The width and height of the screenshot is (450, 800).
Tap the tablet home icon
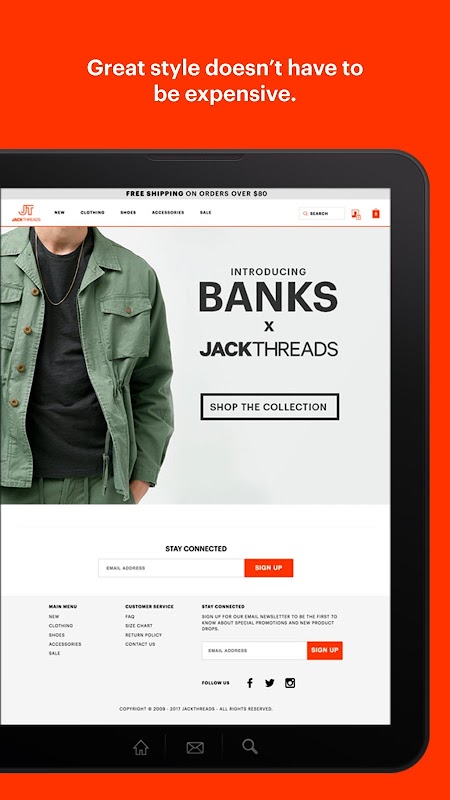tap(140, 747)
